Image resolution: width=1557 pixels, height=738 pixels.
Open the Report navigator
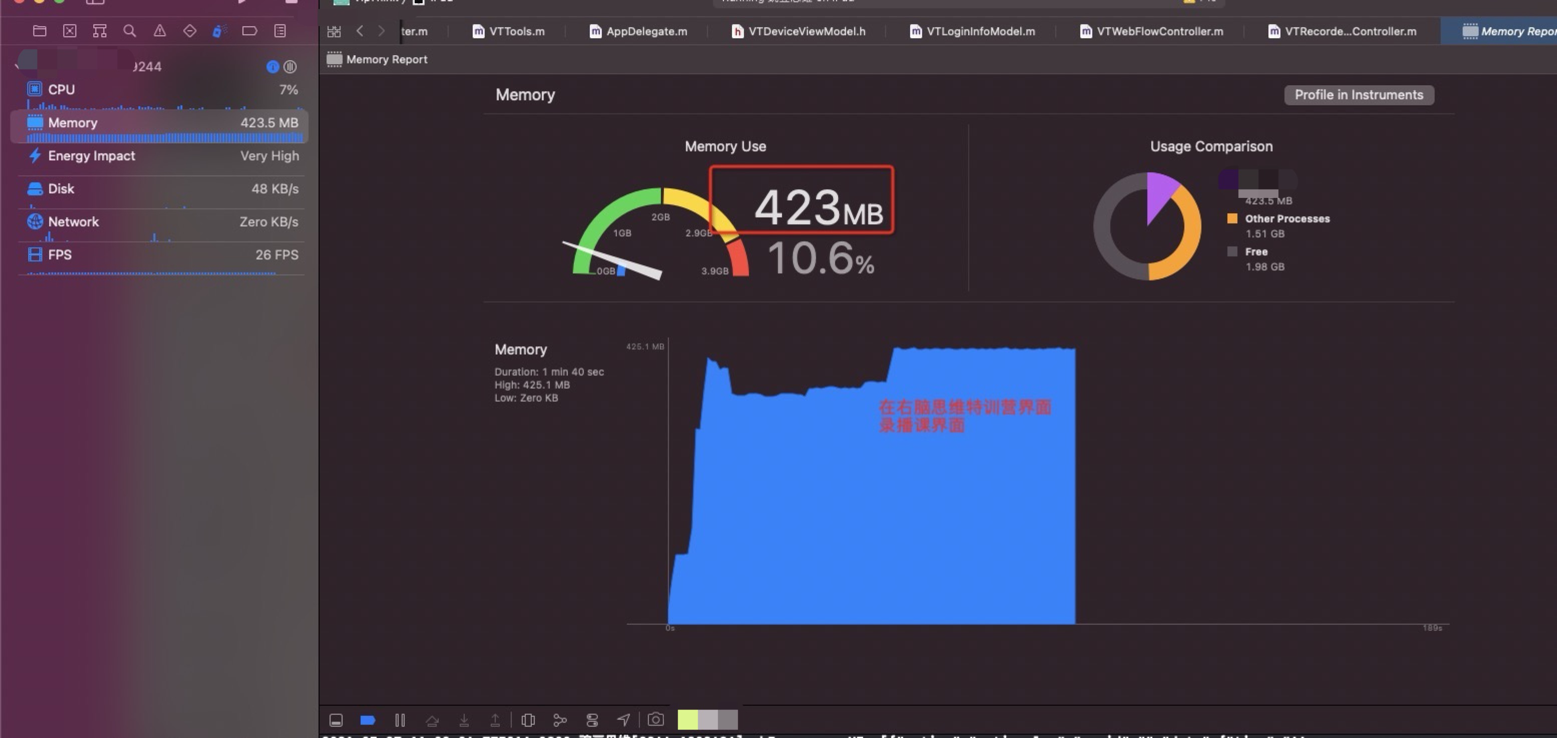[x=280, y=31]
